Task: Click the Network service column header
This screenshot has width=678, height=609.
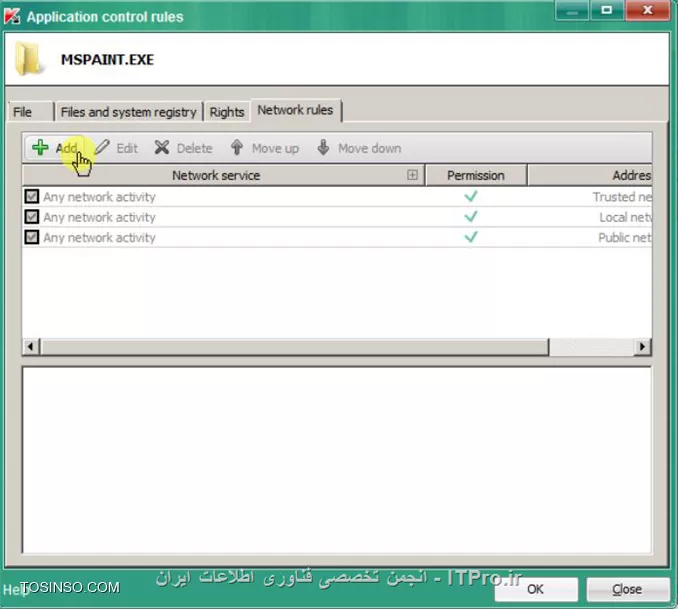Action: coord(224,175)
